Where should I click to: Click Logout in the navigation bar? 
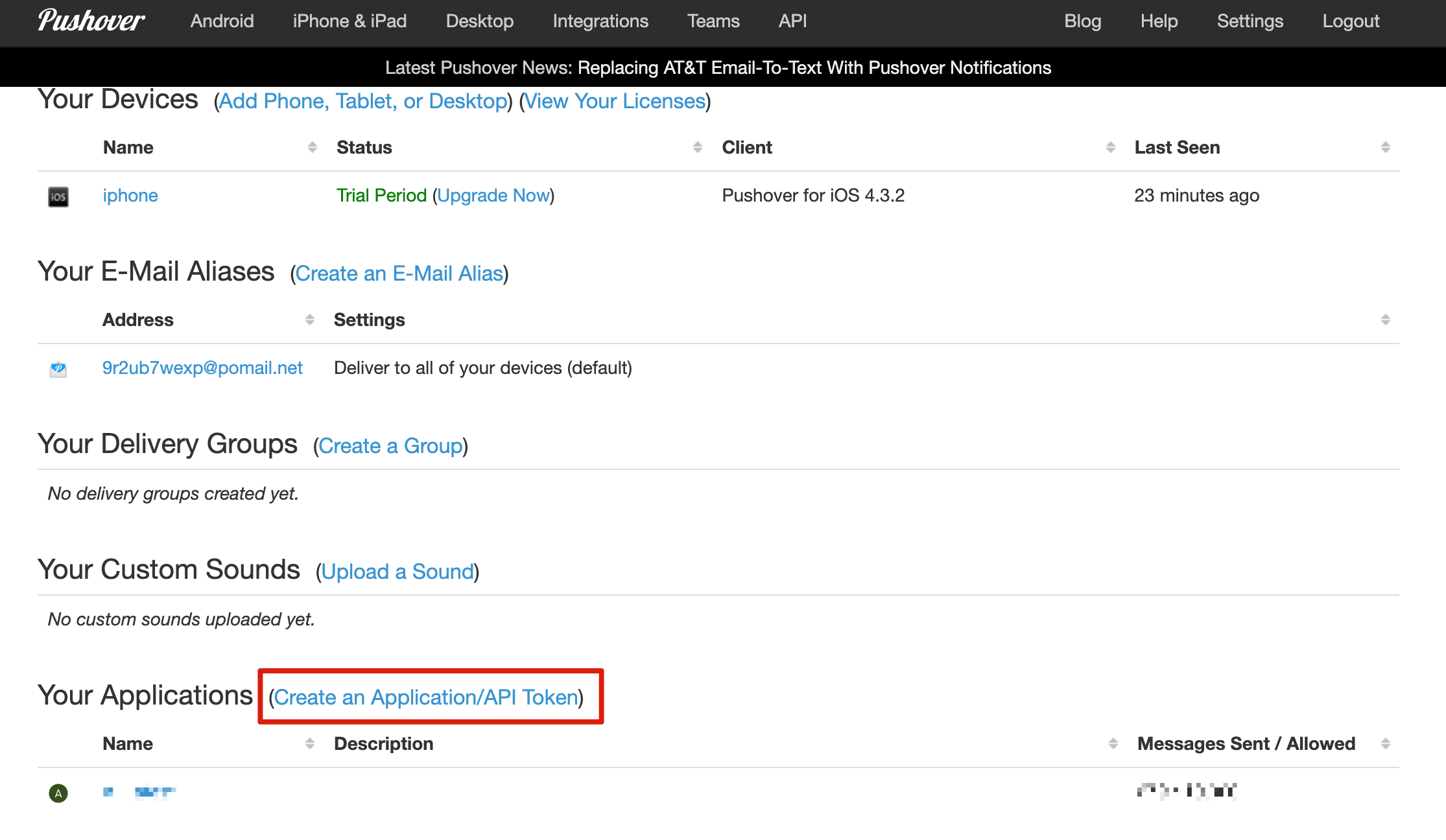(1351, 21)
